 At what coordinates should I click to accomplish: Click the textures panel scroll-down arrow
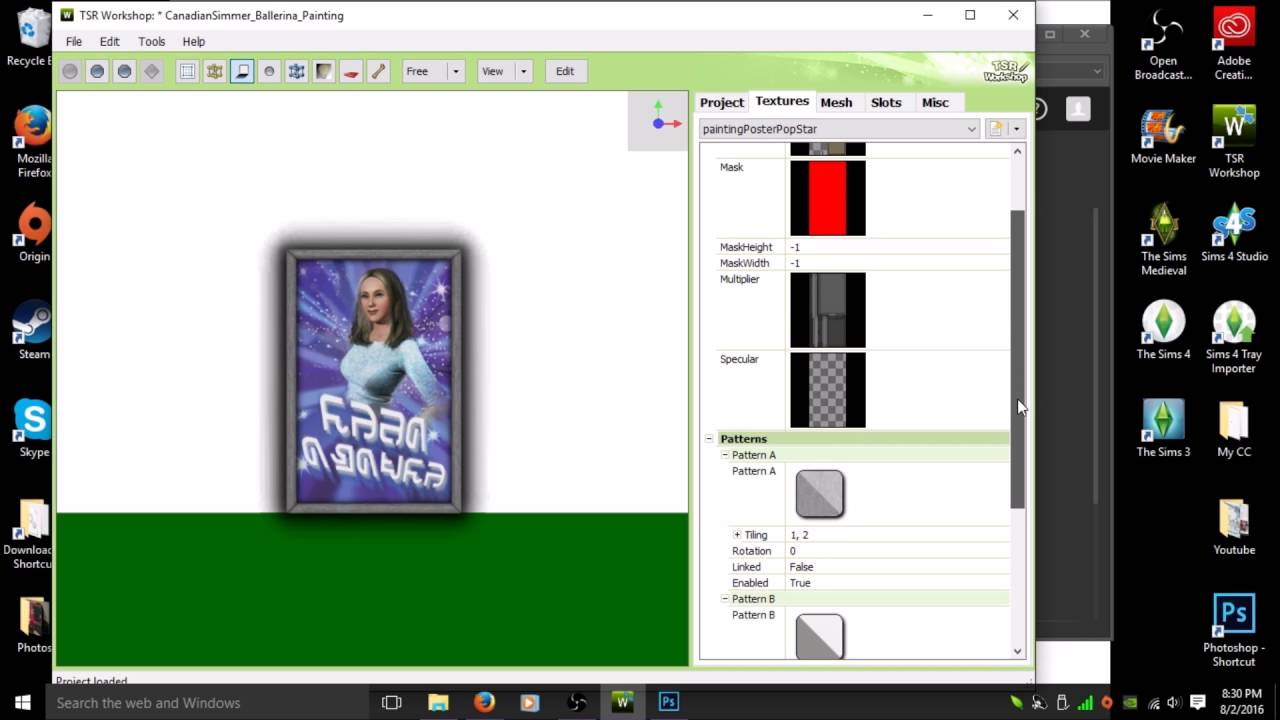coord(1018,651)
